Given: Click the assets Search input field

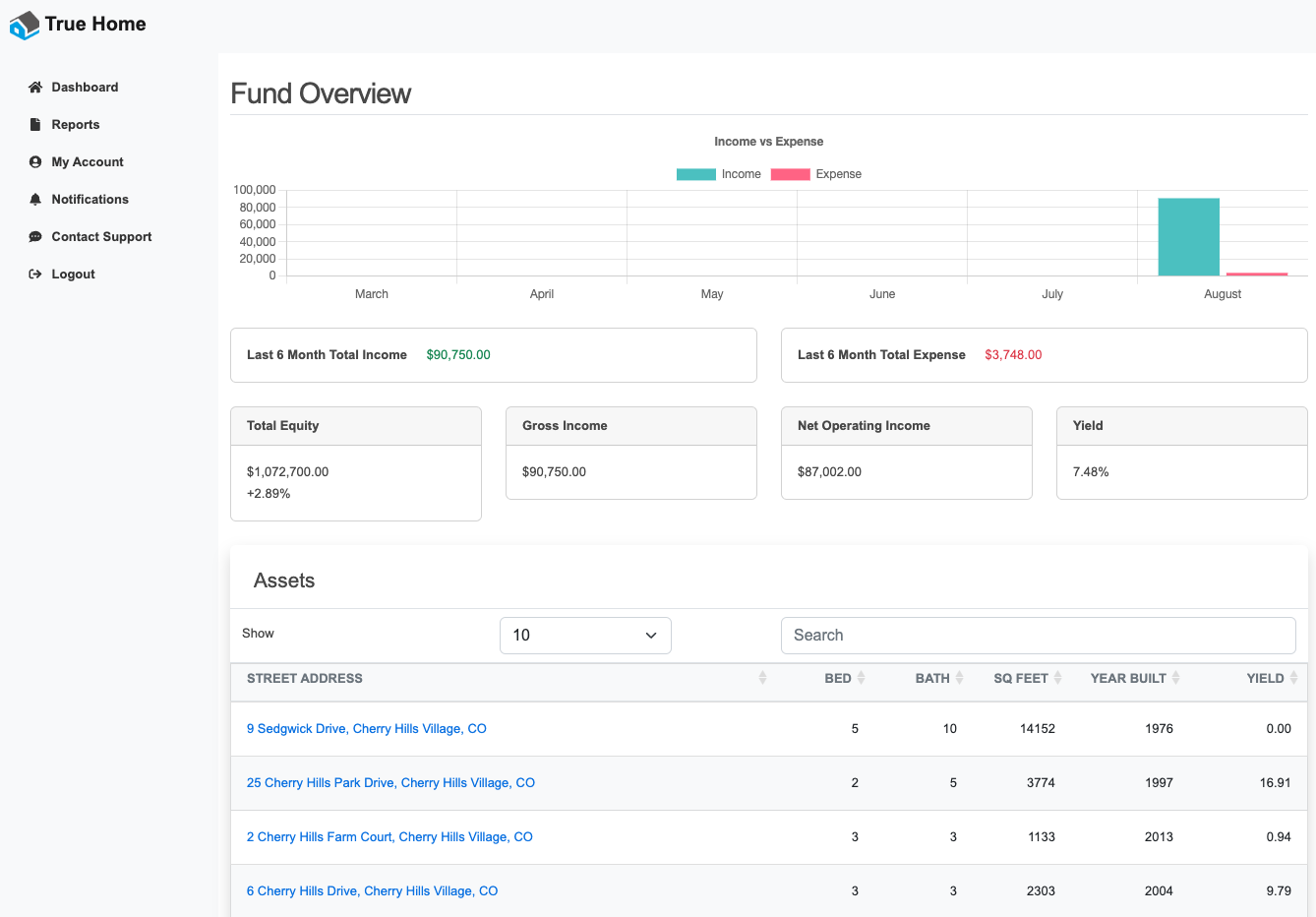Looking at the screenshot, I should point(1038,636).
